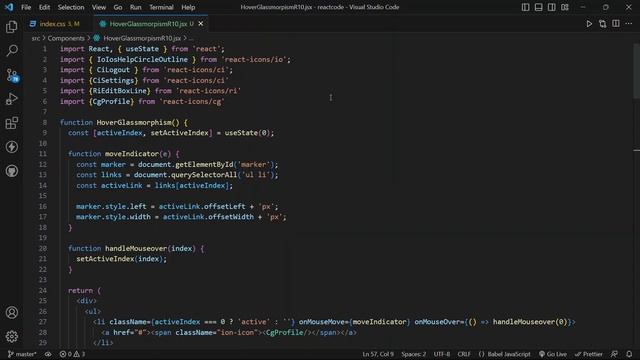Open the Help menu
The height and width of the screenshot is (360, 640).
click(x=188, y=7)
